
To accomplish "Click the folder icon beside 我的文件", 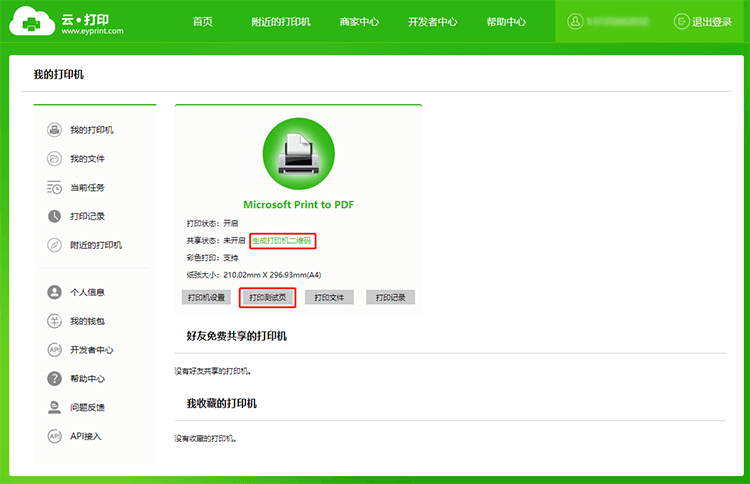I will tap(55, 158).
